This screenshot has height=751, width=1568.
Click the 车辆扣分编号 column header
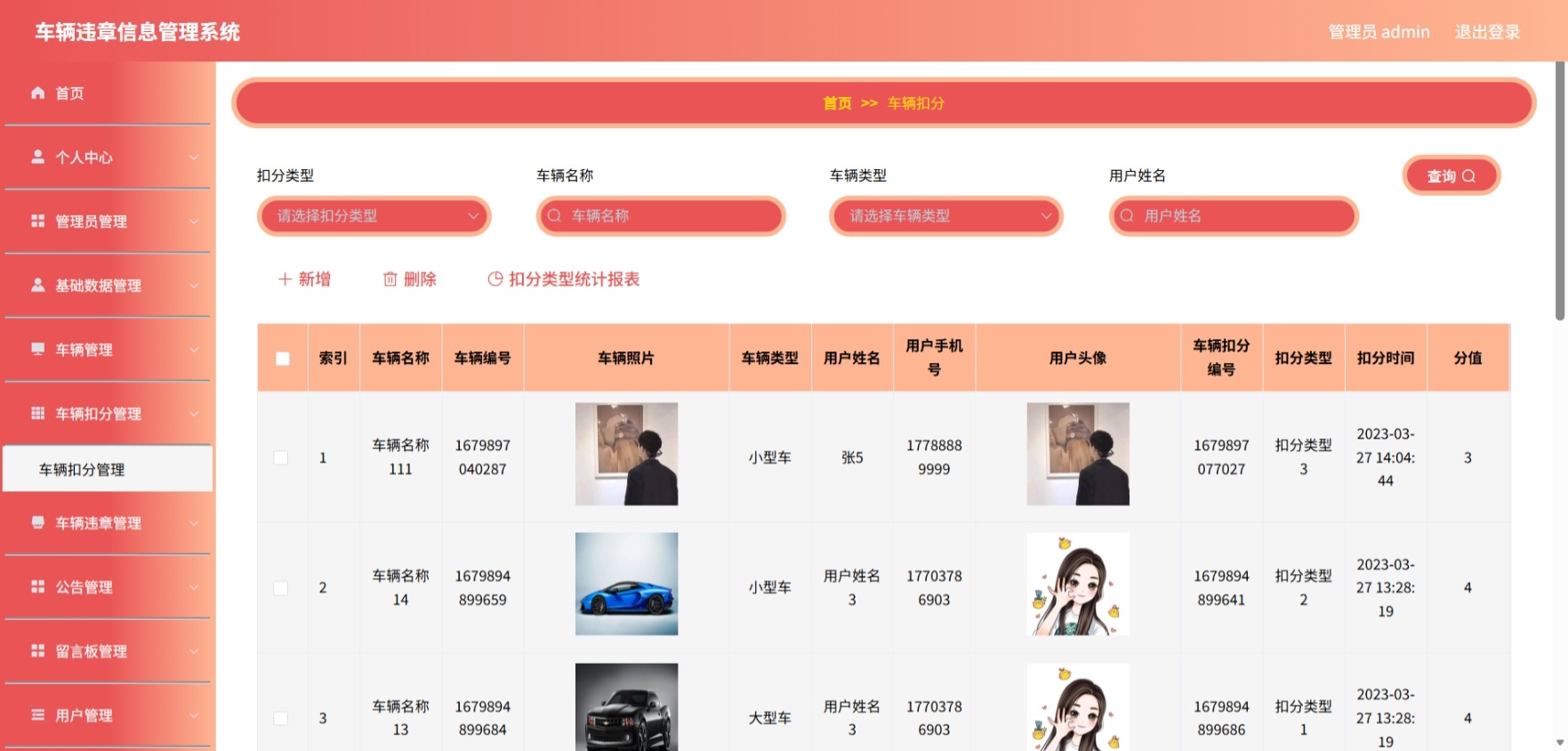[x=1221, y=358]
